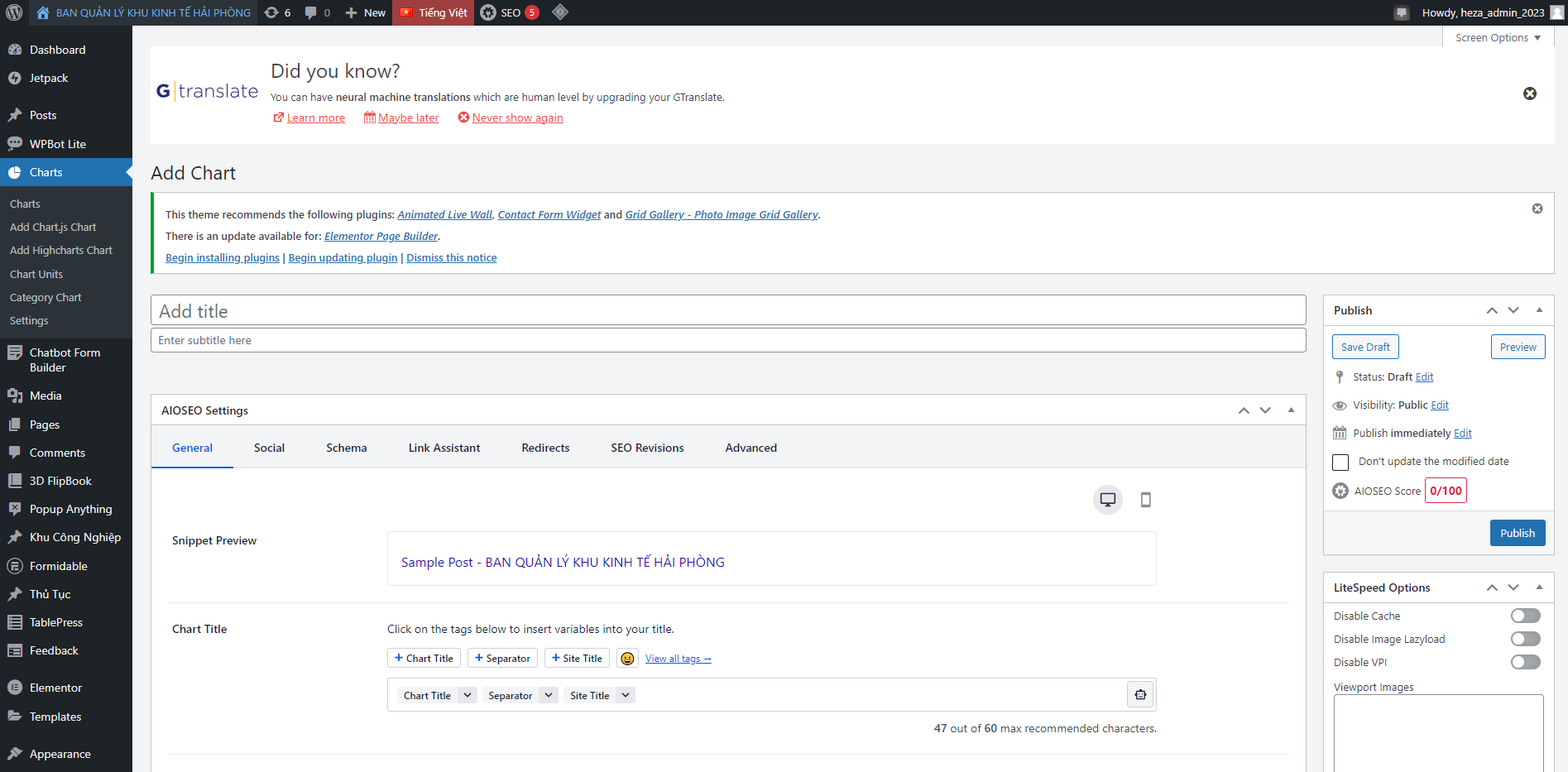Open the Redirects tab

(545, 448)
